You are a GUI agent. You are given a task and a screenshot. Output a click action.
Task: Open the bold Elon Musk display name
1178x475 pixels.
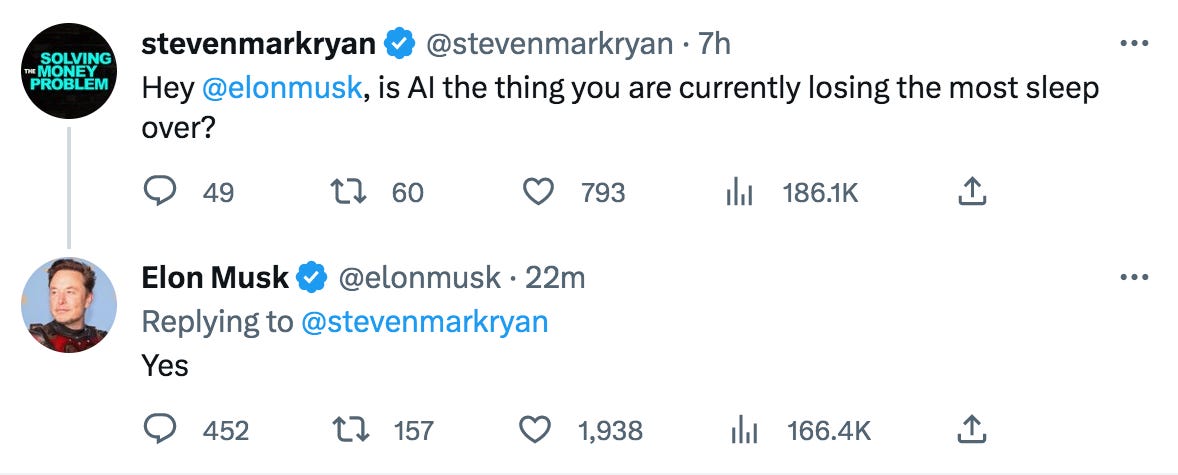click(x=215, y=278)
